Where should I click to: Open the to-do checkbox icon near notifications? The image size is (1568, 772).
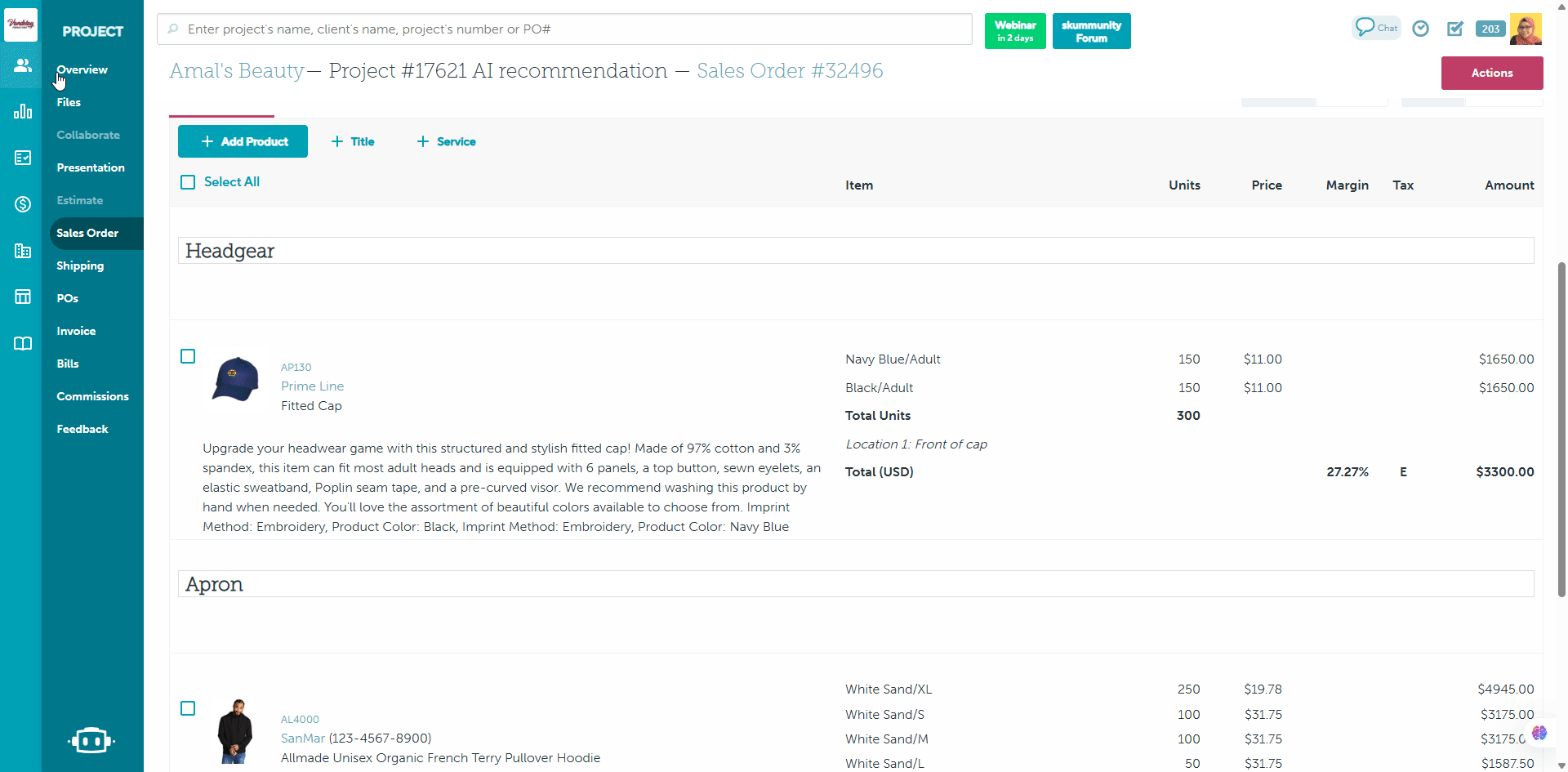pos(1455,29)
